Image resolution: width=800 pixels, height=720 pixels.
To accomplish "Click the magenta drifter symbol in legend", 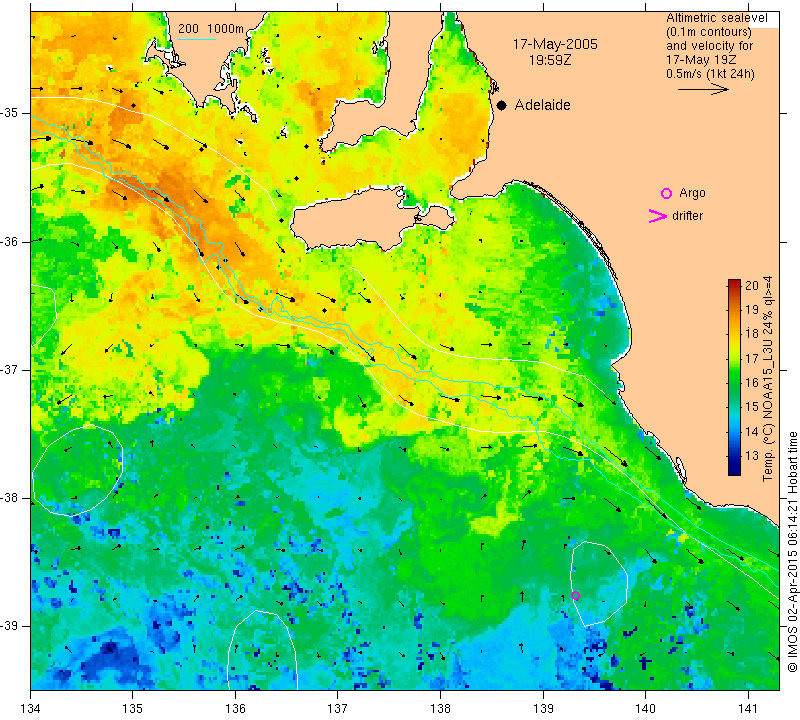I will pyautogui.click(x=657, y=216).
